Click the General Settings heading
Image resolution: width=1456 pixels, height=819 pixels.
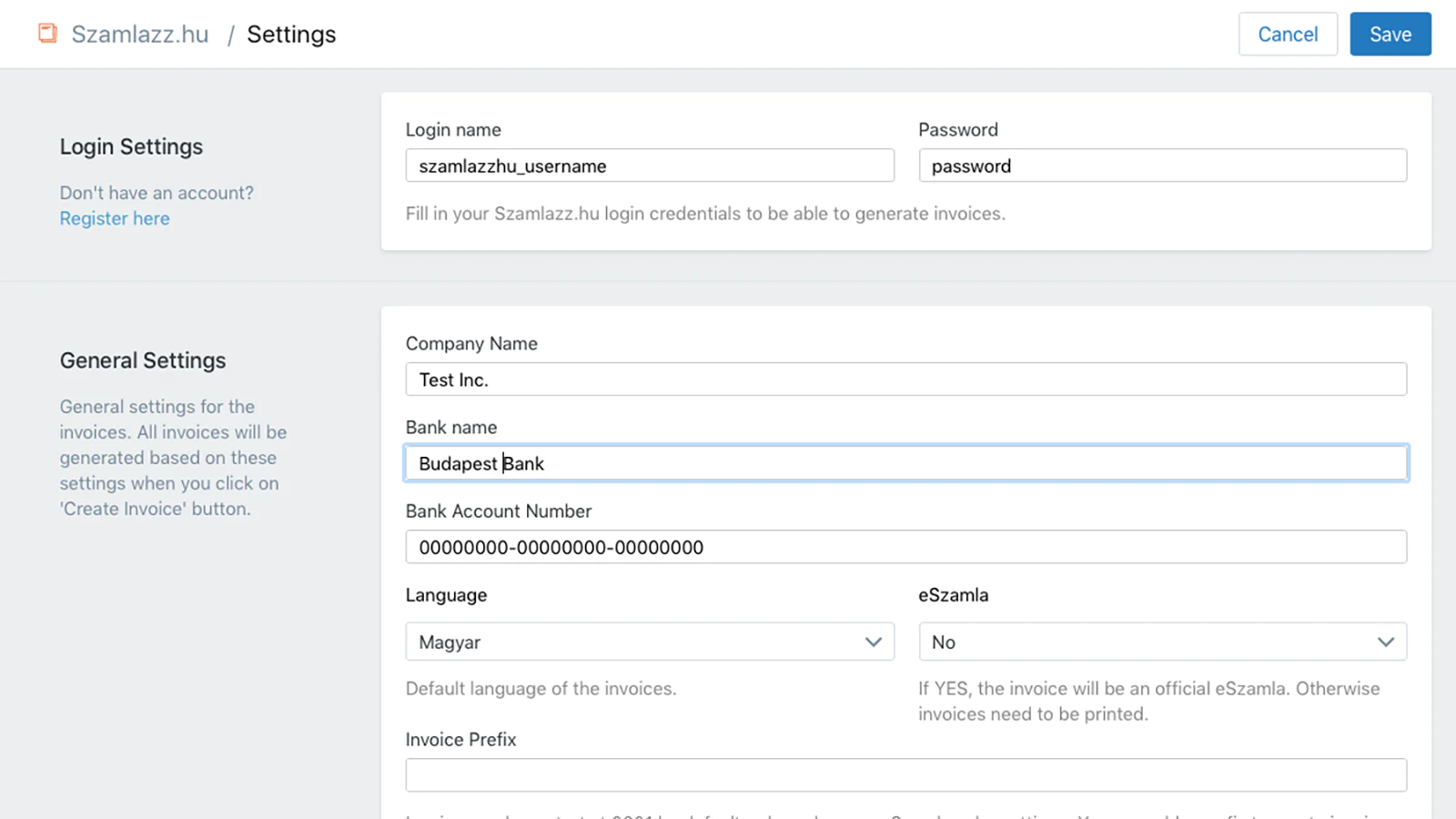[143, 360]
